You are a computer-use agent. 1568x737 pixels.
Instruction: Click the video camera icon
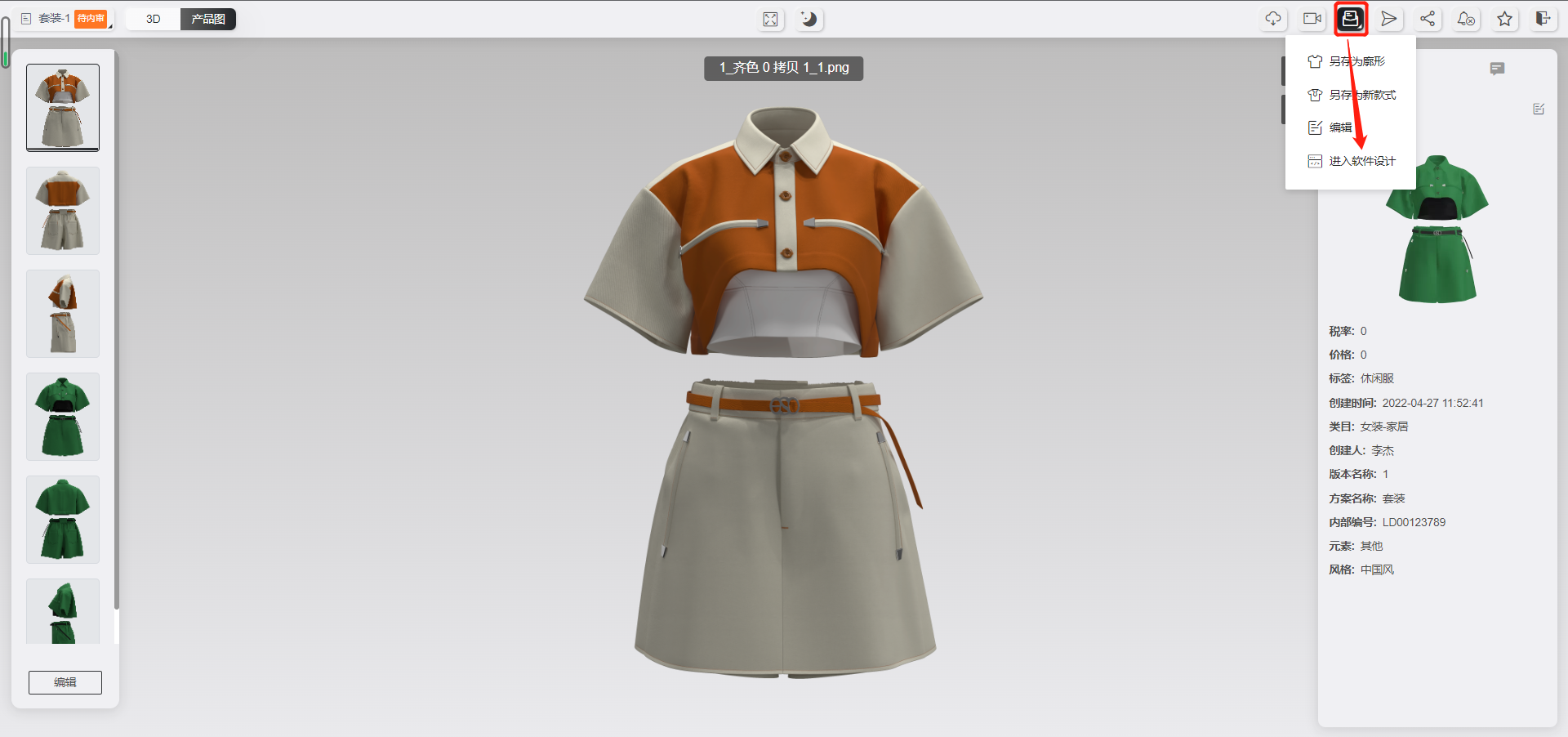pos(1312,19)
